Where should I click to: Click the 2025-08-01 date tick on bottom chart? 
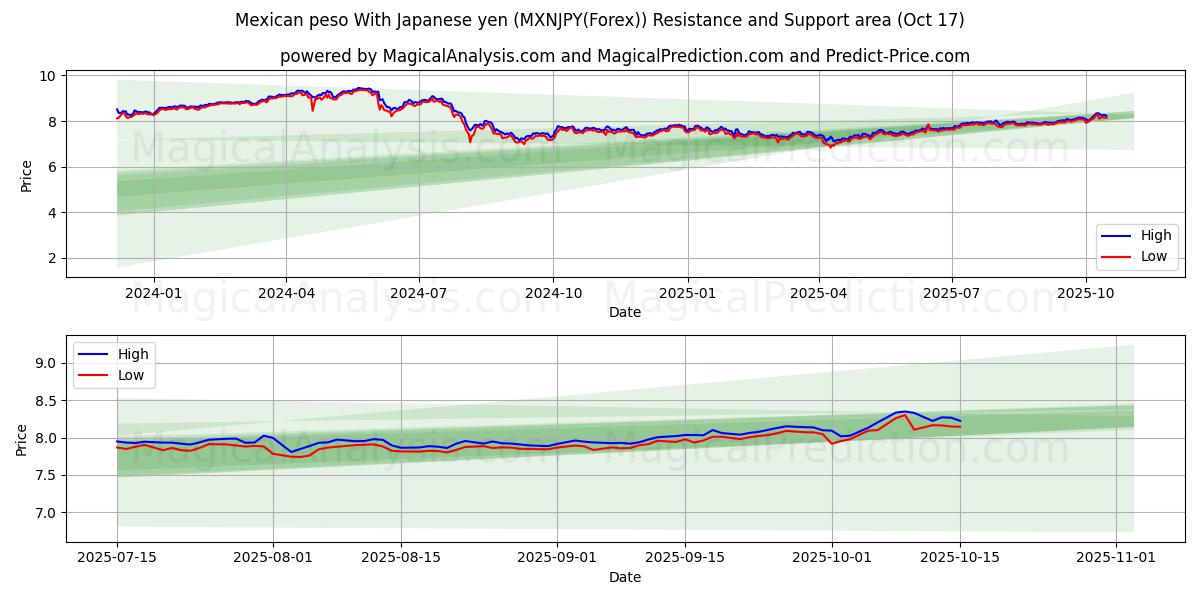click(273, 558)
